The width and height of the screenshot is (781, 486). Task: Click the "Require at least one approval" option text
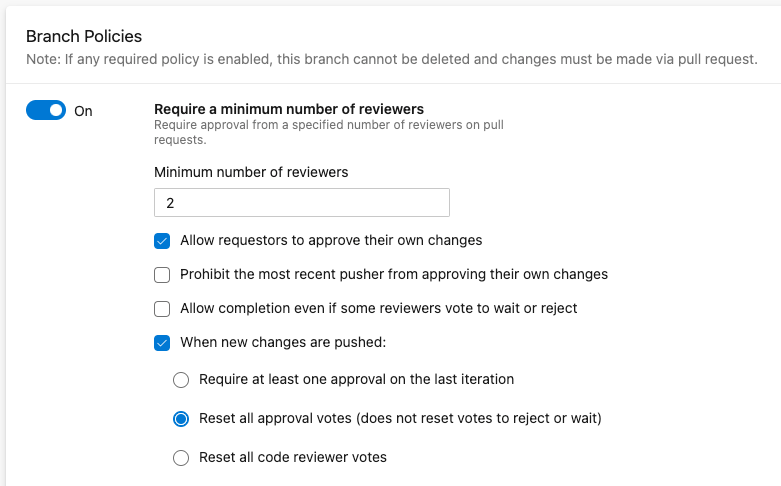[356, 380]
